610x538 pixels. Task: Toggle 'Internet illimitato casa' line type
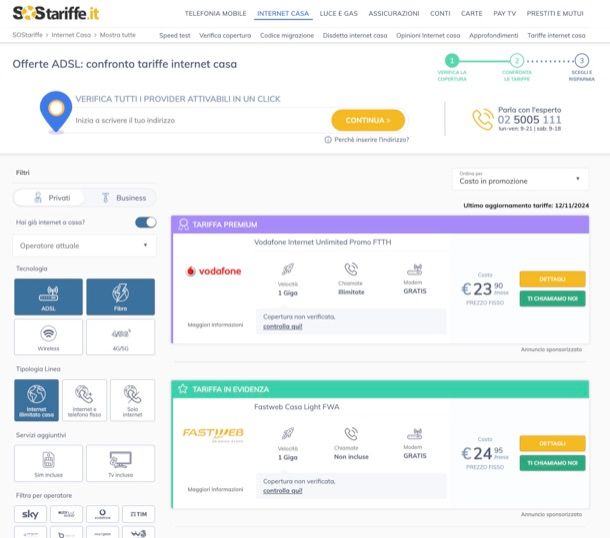click(x=37, y=400)
